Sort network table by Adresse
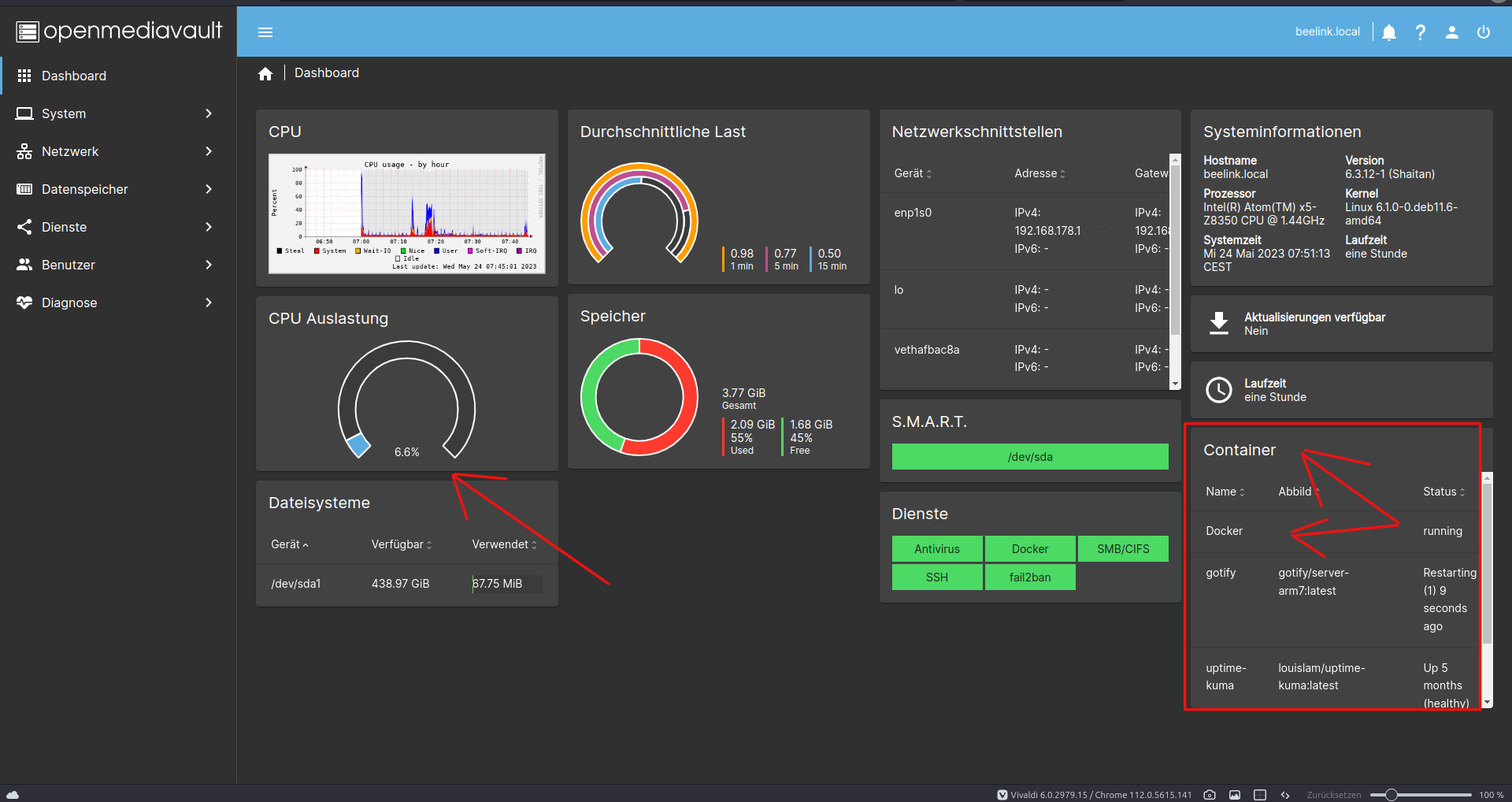The height and width of the screenshot is (802, 1512). pos(1040,173)
